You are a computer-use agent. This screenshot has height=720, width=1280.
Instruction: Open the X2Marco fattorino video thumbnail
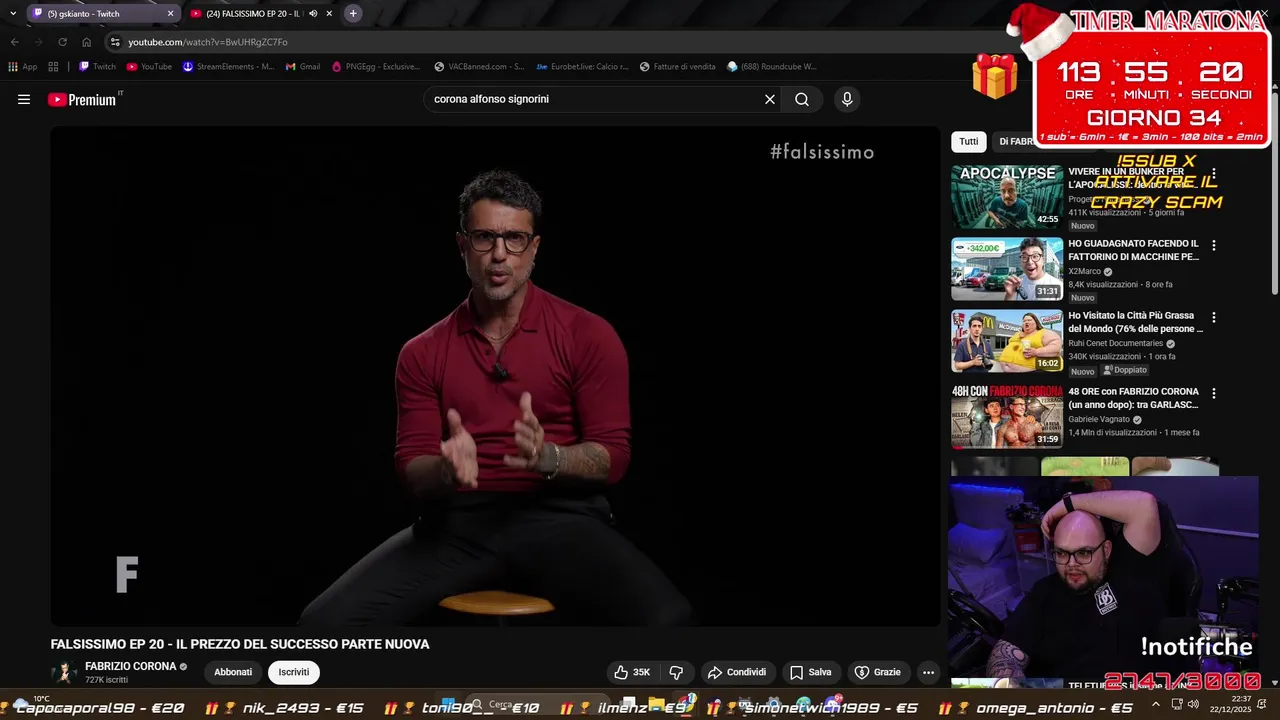click(1007, 269)
